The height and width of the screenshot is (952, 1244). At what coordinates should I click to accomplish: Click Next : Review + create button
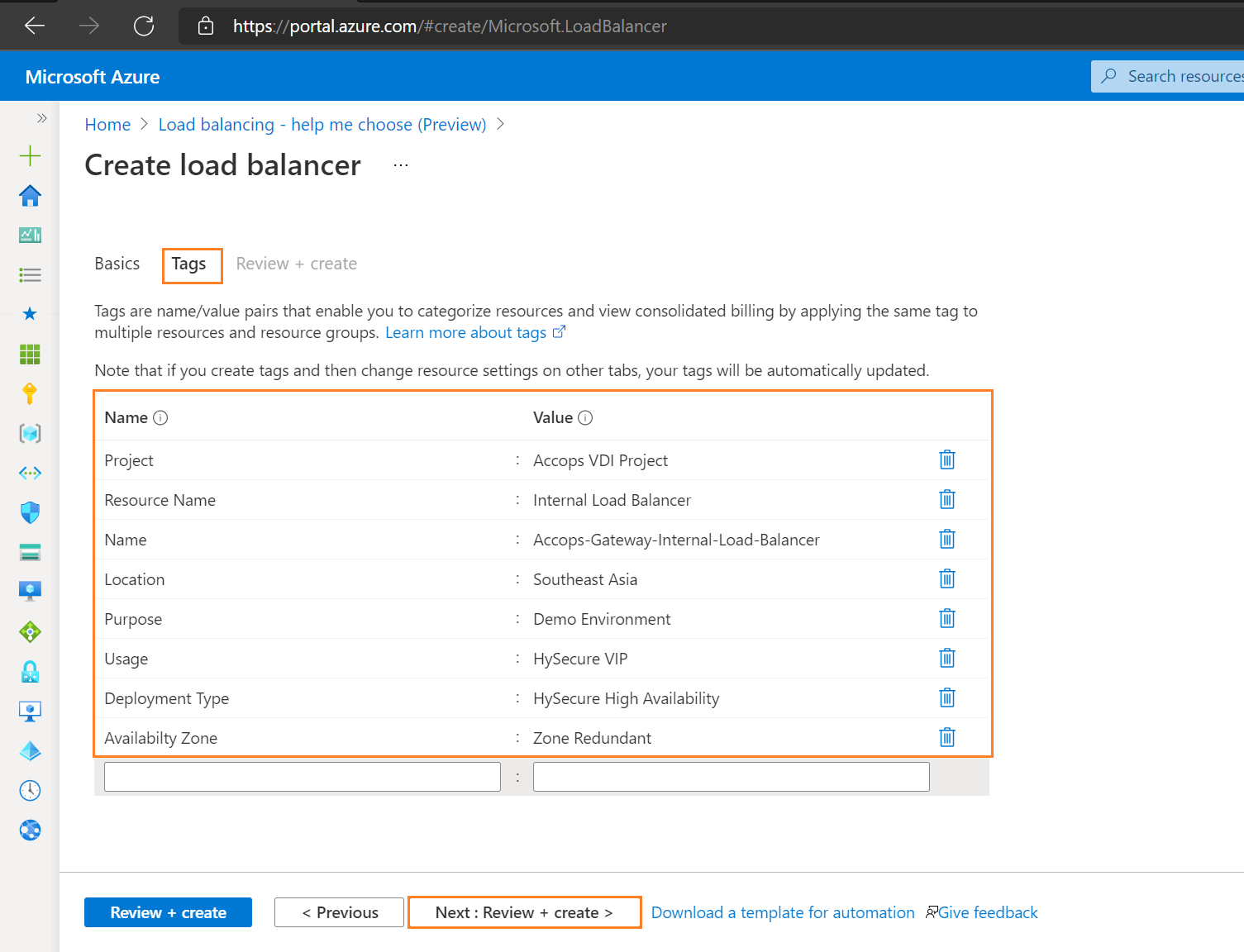pos(524,912)
